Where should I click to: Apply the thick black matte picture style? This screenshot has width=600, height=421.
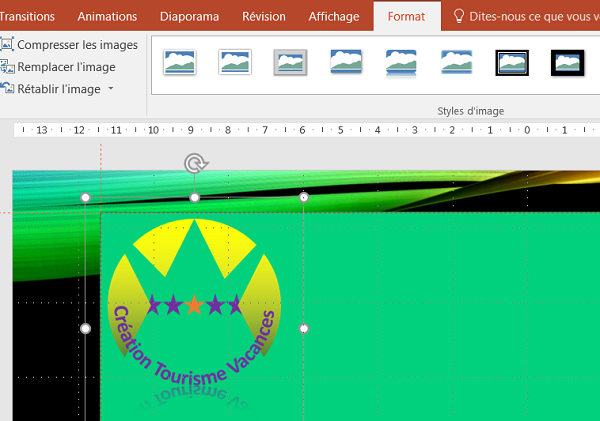tap(567, 63)
